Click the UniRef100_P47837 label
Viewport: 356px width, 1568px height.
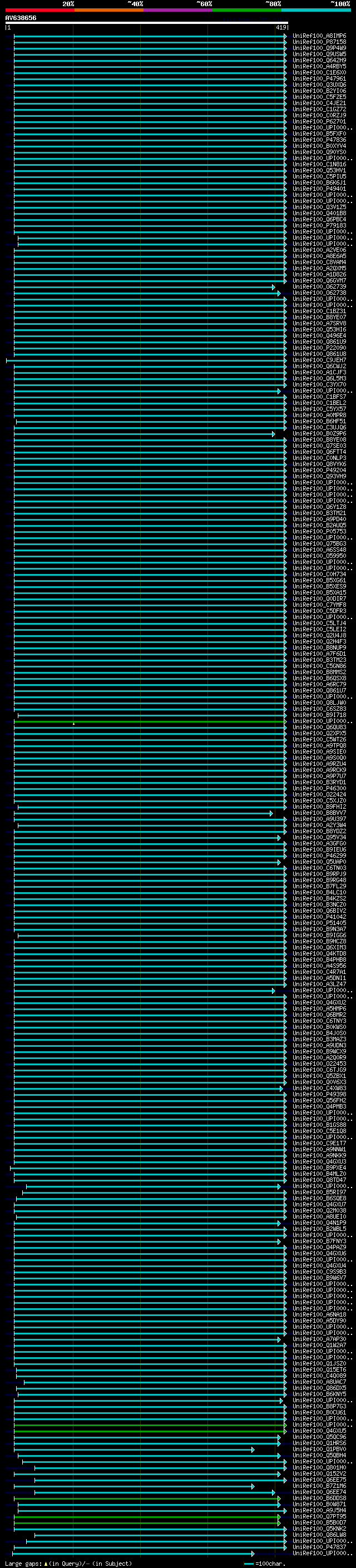click(x=319, y=1547)
